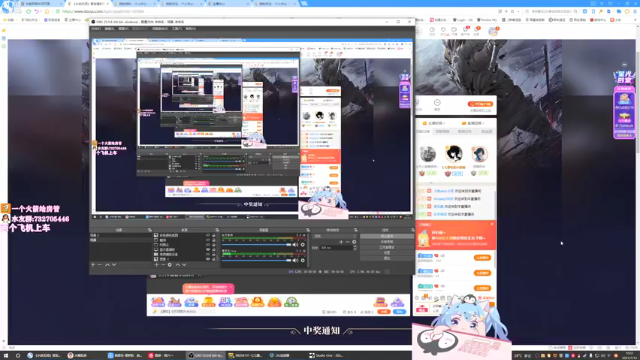Screen dimensions: 640x360
Task: Open Settings from the OBS Controls dock
Action: [x=387, y=252]
